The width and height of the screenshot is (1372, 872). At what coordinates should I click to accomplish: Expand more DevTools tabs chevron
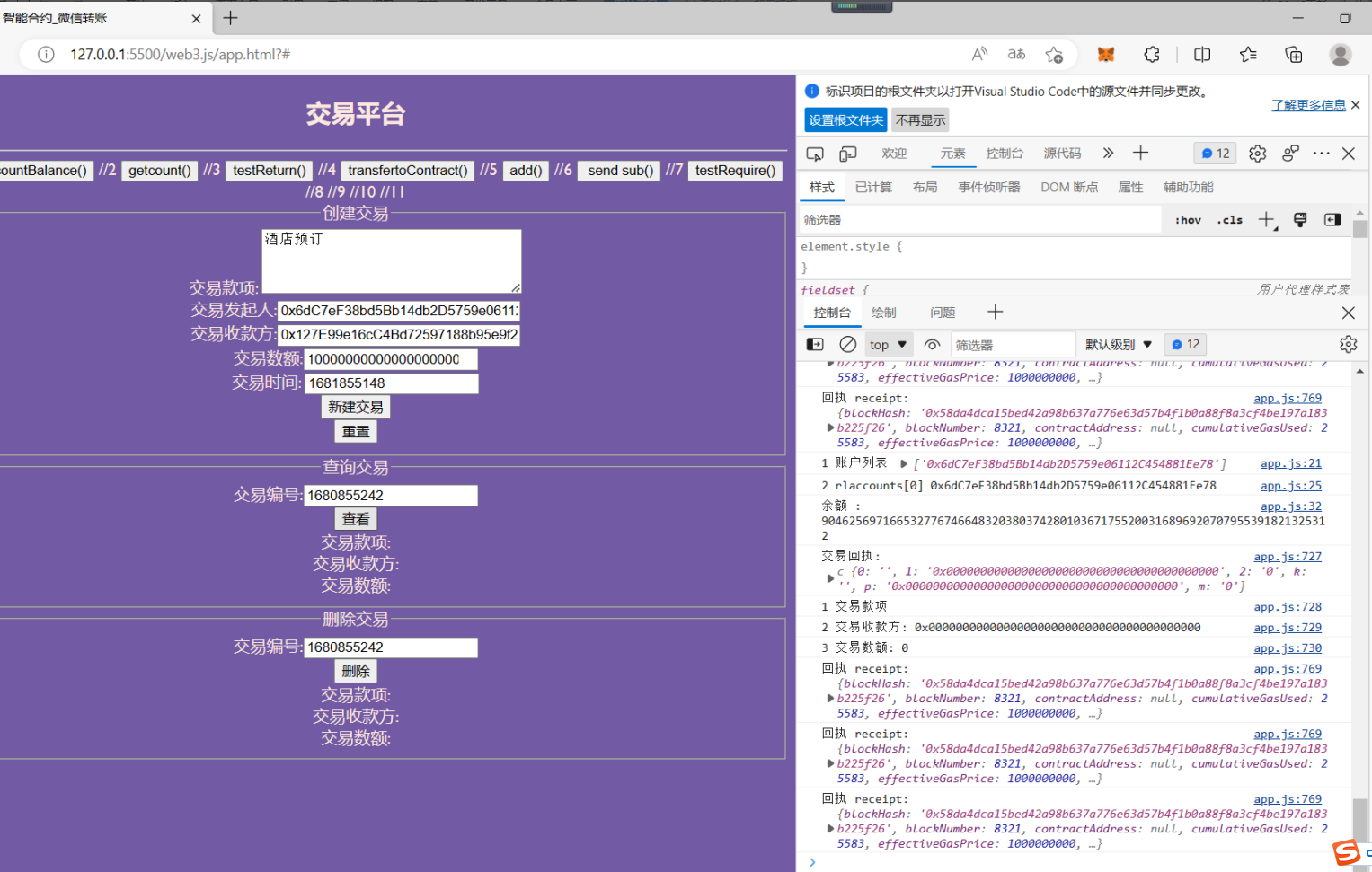click(x=1108, y=153)
